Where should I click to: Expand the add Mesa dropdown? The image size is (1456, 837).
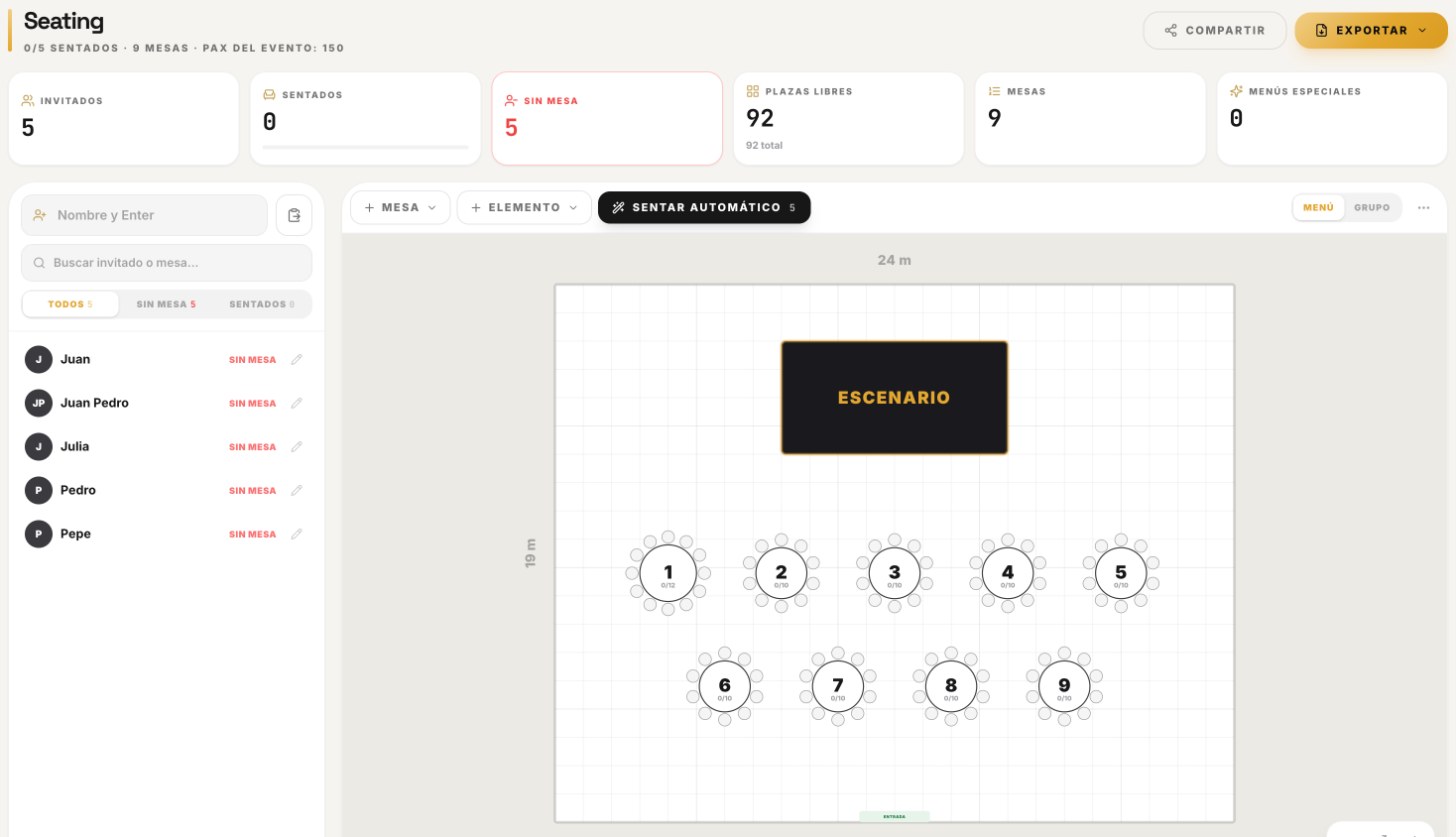[400, 208]
